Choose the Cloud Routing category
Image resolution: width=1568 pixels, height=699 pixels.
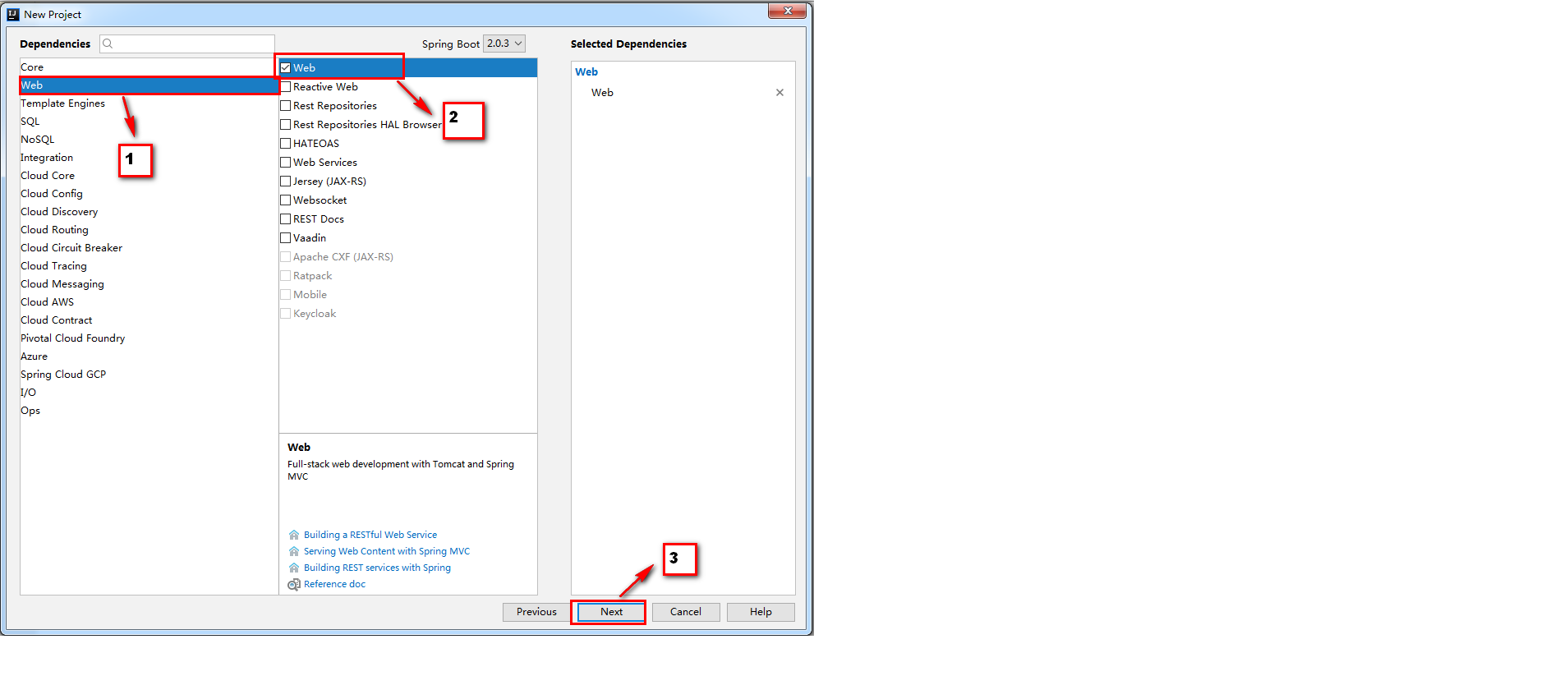click(x=149, y=230)
